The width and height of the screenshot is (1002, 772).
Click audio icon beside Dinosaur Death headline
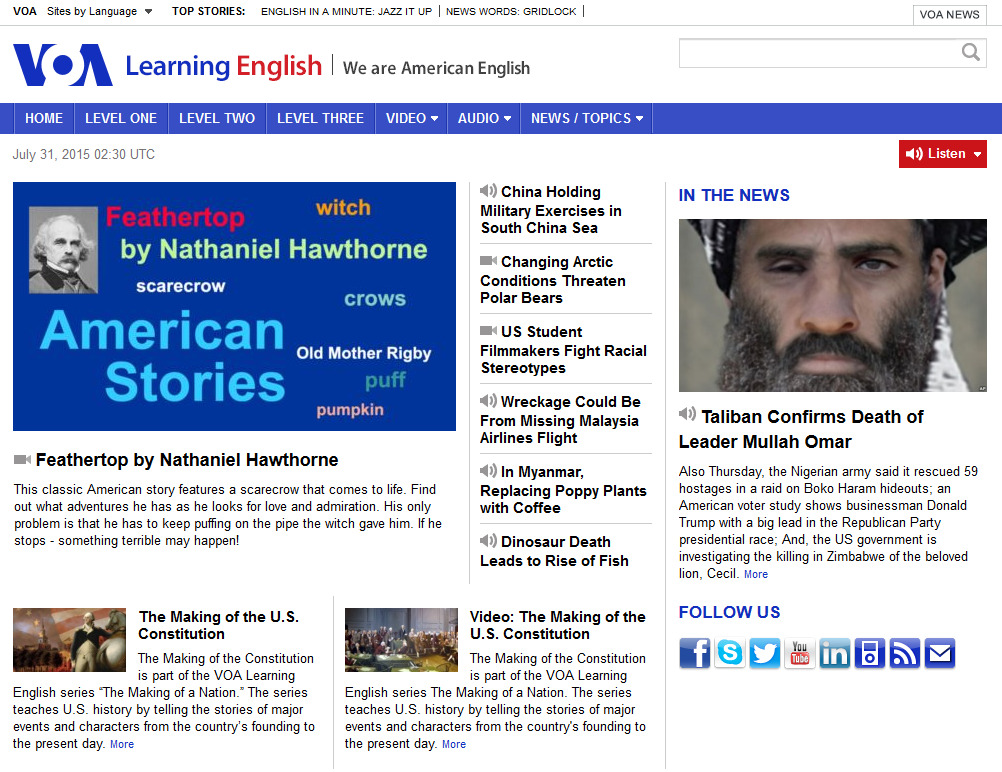tap(488, 541)
